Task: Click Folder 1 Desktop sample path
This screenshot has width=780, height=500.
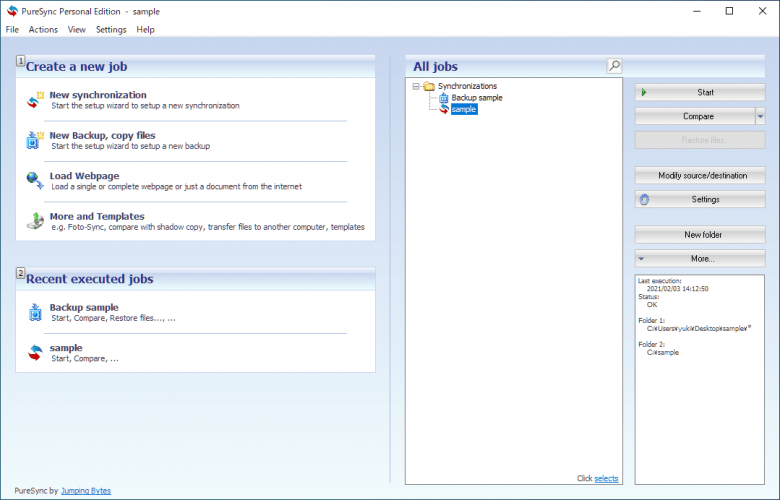Action: point(699,328)
